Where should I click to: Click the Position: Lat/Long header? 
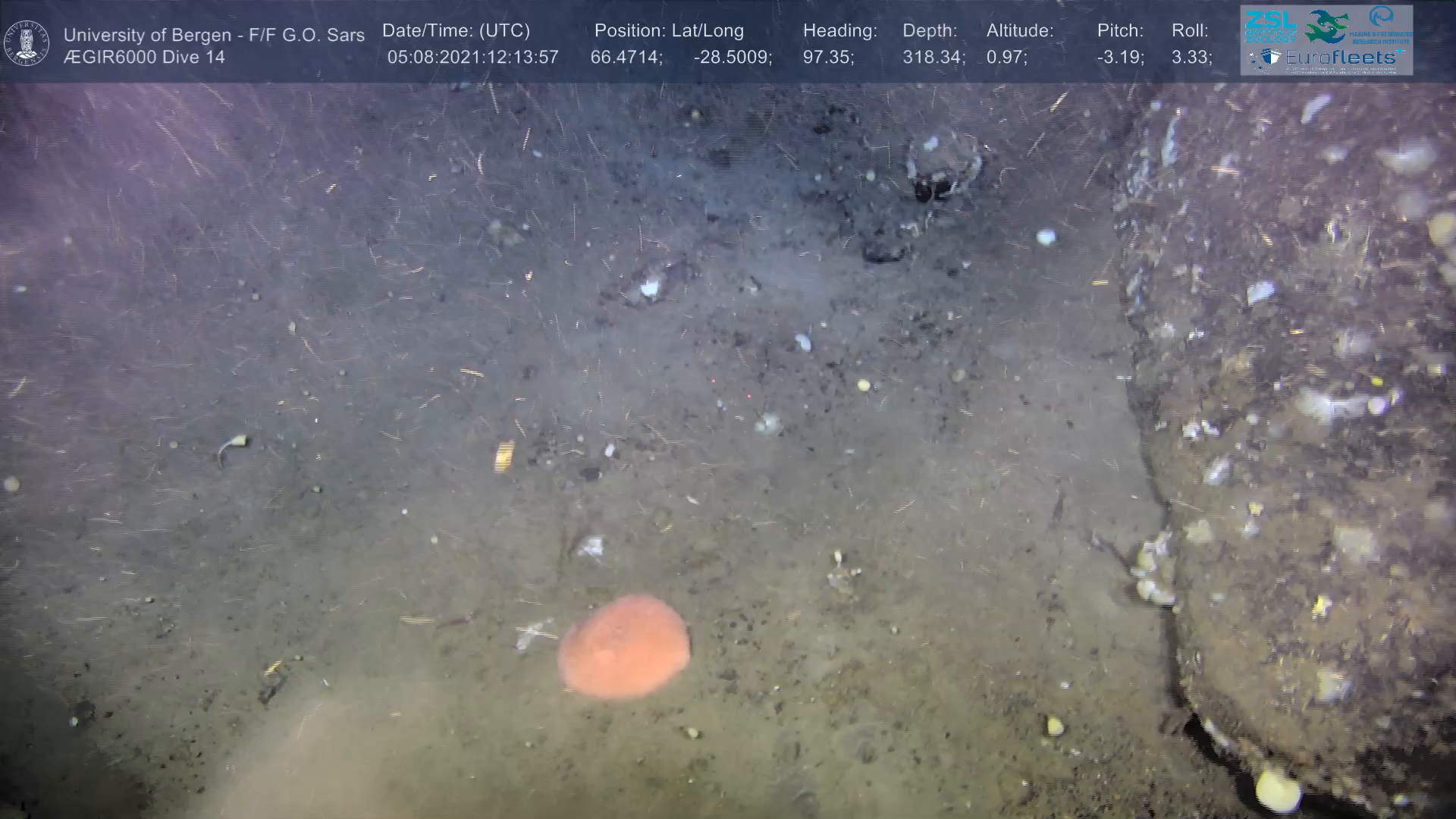[x=668, y=31]
